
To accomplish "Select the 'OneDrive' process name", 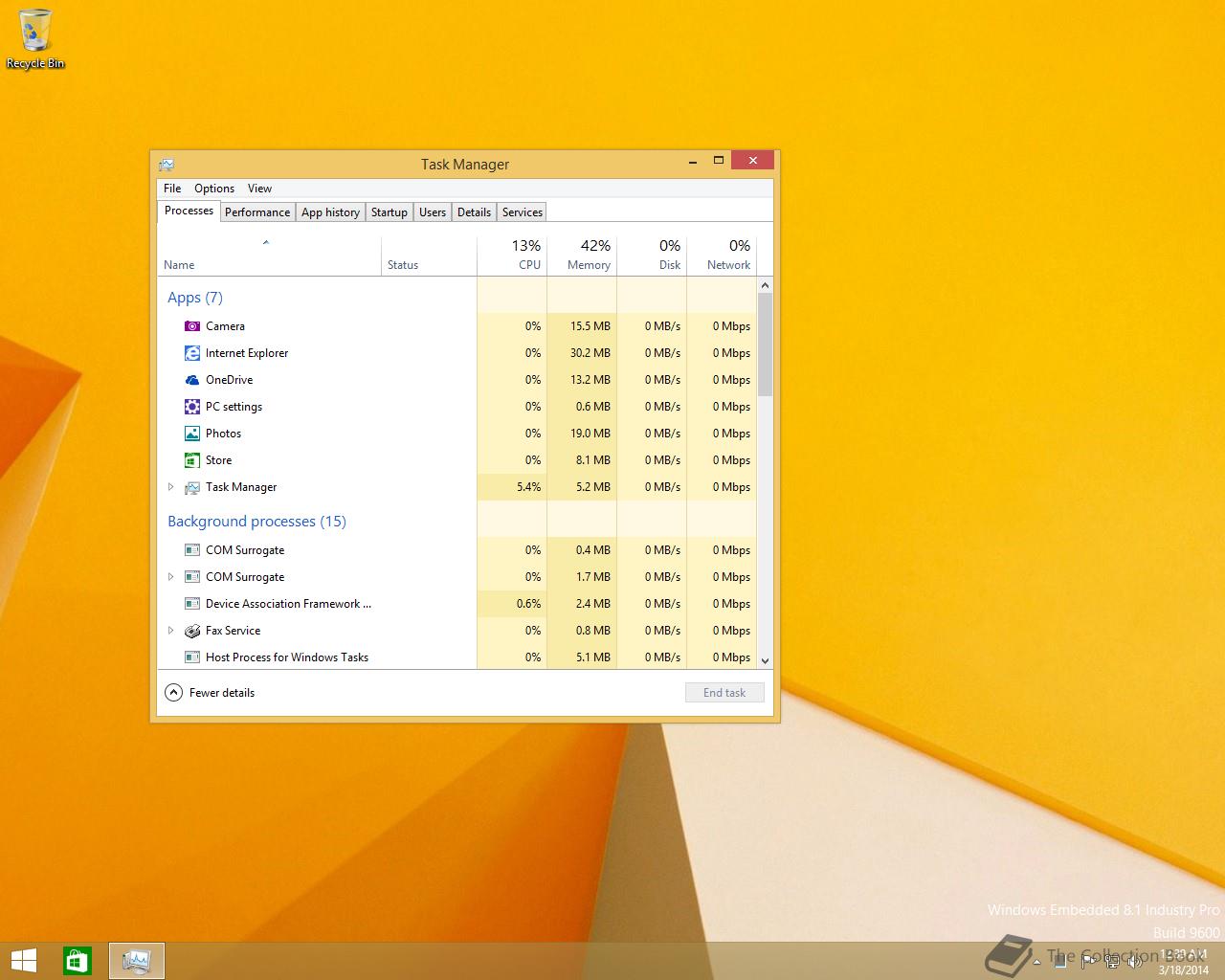I will (230, 380).
